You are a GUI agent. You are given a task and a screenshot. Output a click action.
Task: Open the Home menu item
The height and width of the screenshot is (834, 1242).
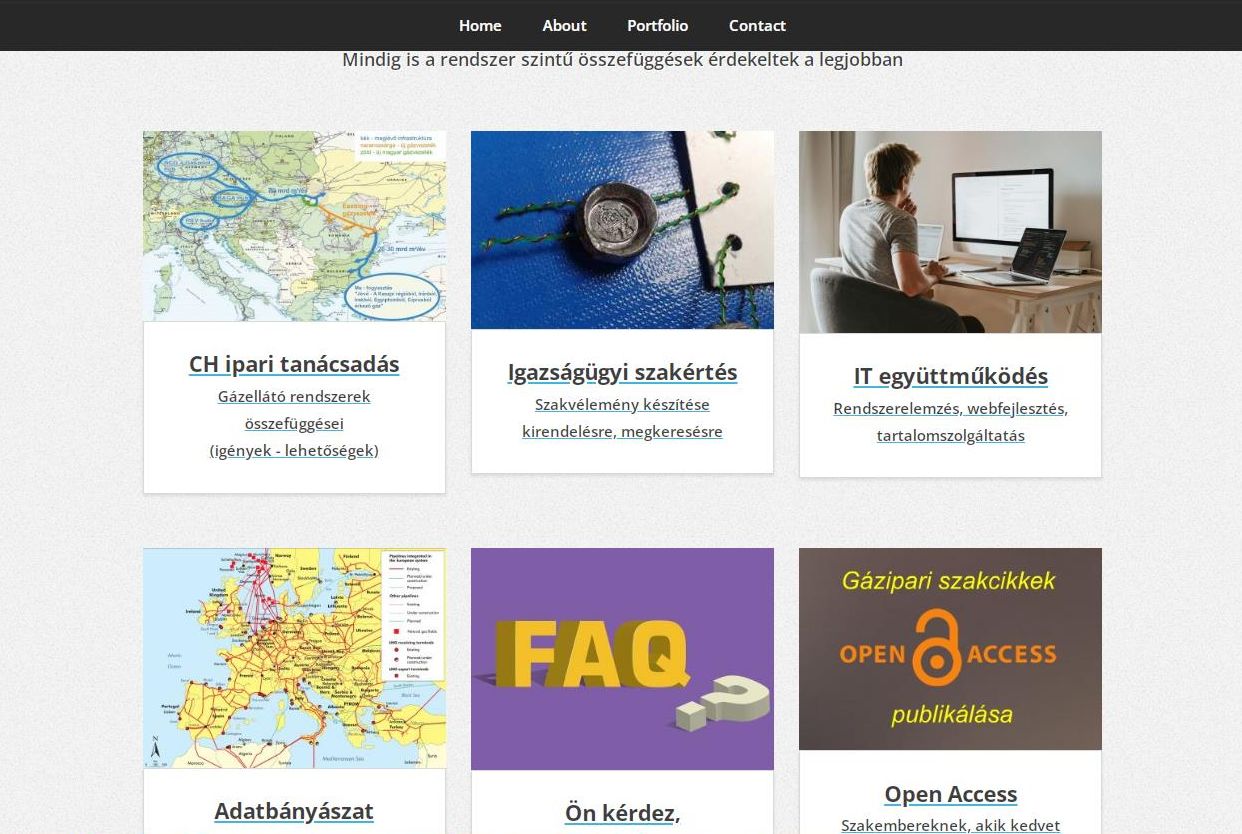[480, 25]
